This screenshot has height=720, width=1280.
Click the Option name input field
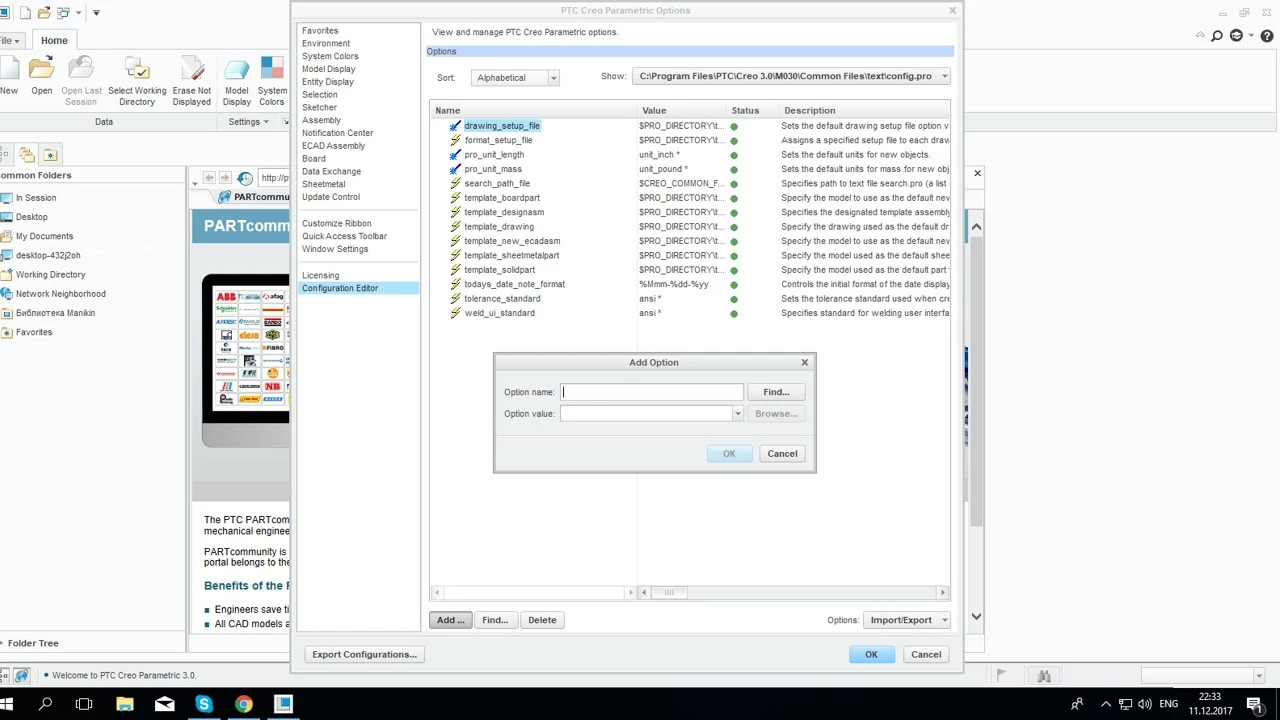[652, 392]
